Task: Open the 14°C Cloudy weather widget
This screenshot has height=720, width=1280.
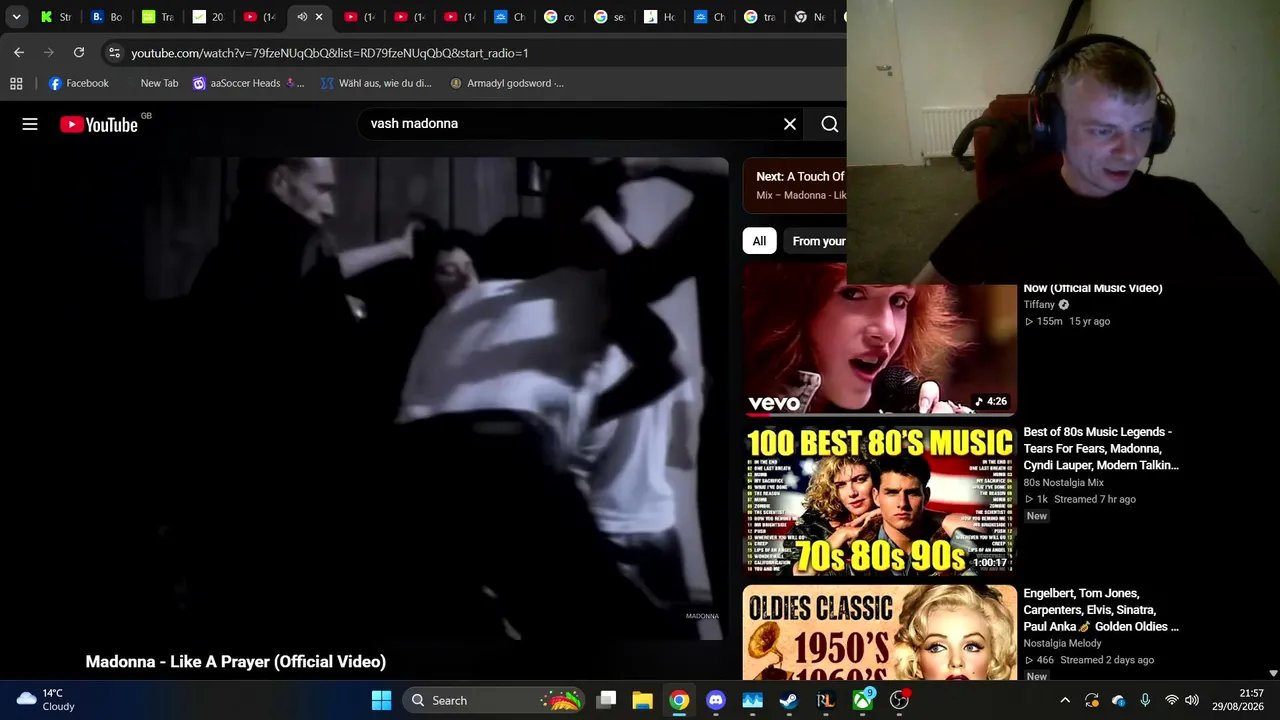Action: (x=46, y=700)
